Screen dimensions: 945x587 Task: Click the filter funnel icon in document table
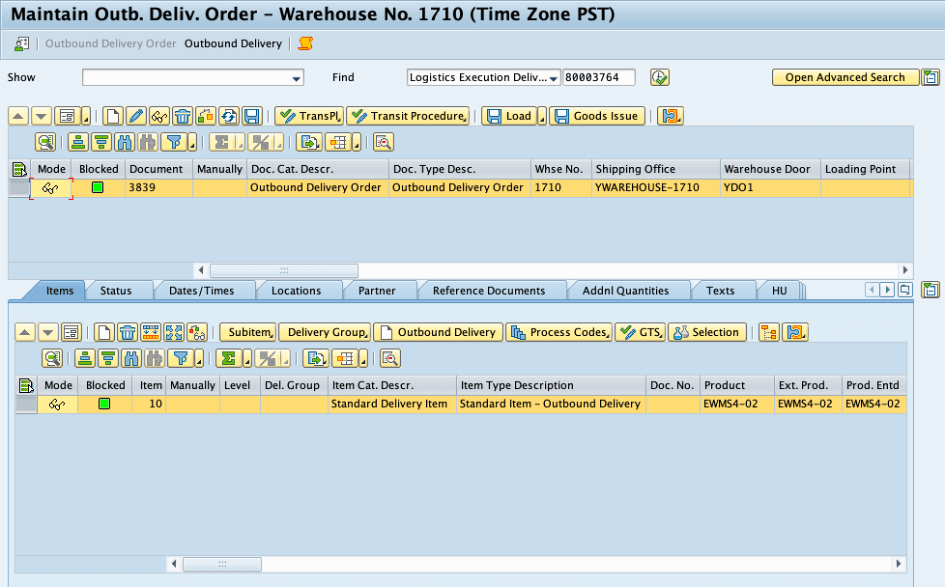point(174,142)
